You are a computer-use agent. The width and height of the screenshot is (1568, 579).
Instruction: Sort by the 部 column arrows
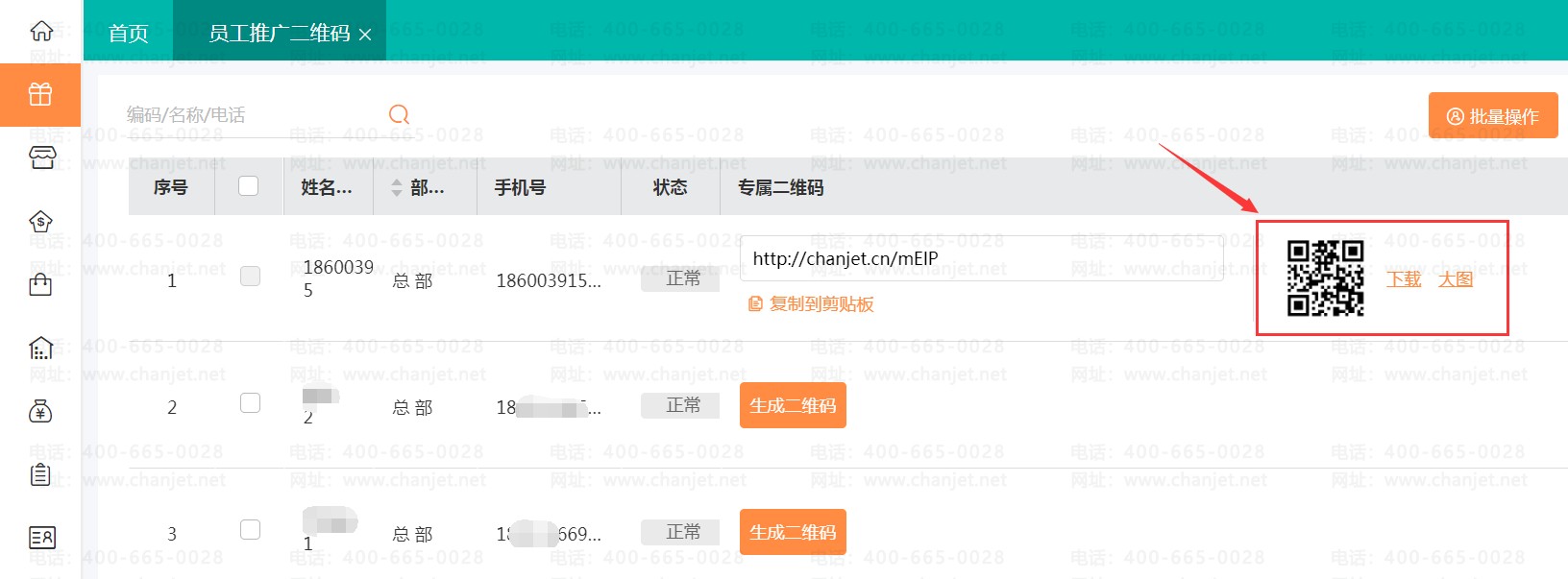point(396,188)
